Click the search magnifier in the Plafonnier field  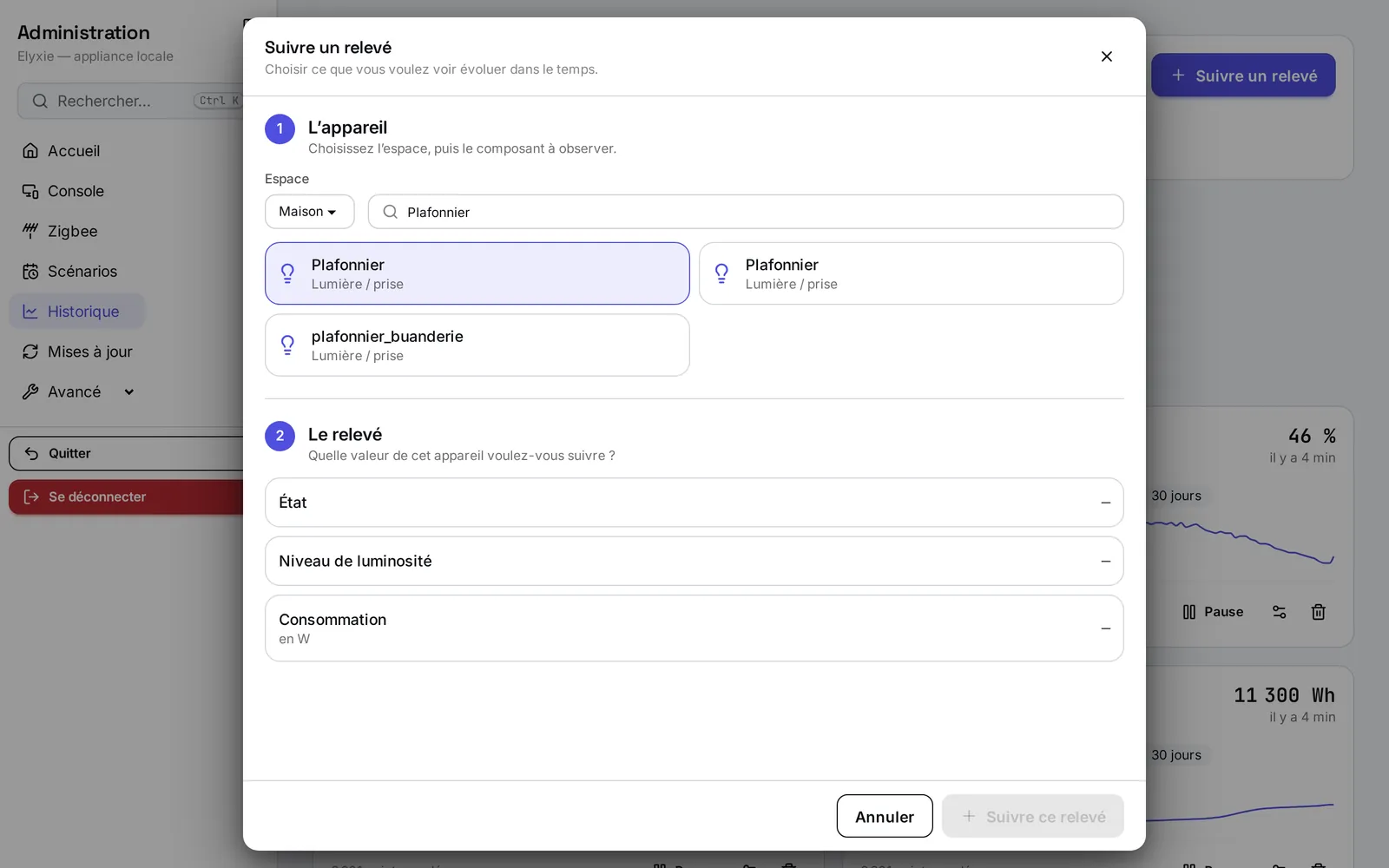click(391, 212)
